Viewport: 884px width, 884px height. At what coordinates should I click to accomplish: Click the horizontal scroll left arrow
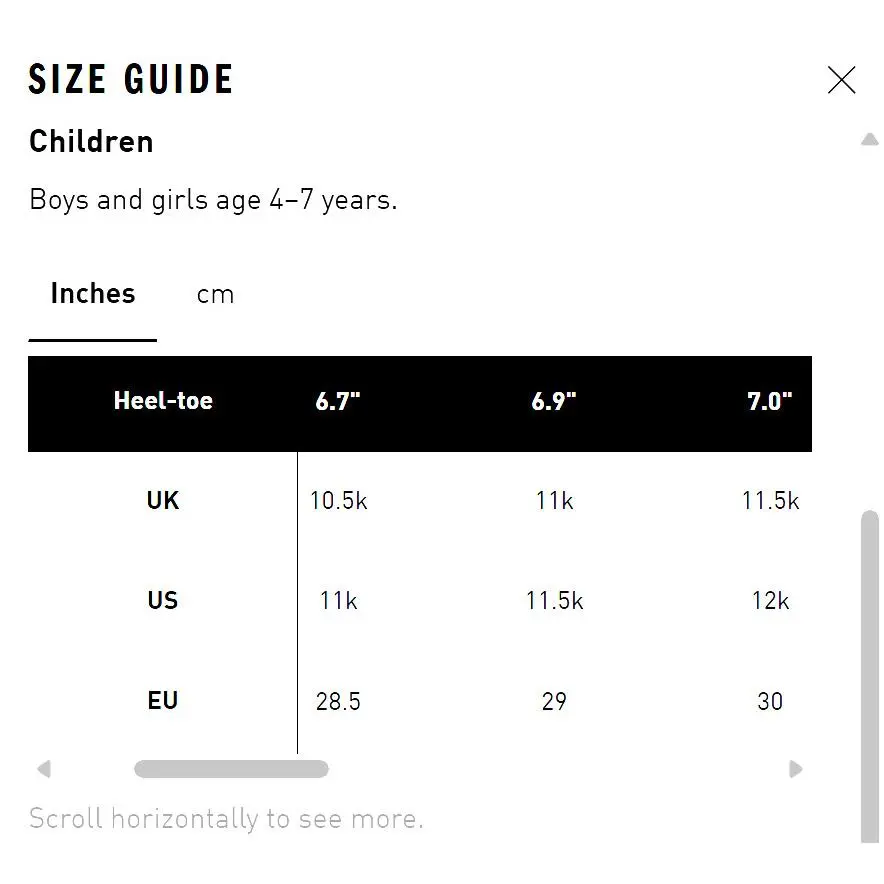44,769
